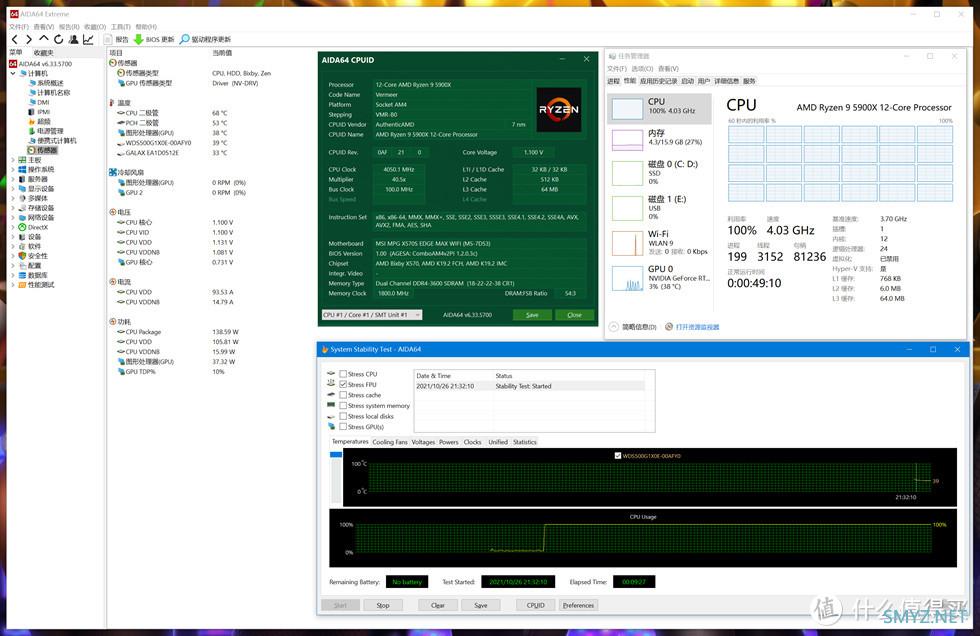This screenshot has width=980, height=636.
Task: Click the refresh icon in AIDA64 toolbar
Action: tap(59, 39)
